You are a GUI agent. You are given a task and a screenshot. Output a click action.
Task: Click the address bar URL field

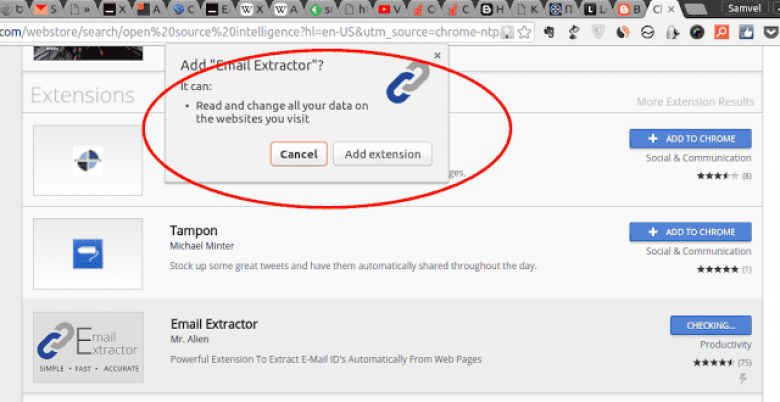pyautogui.click(x=250, y=32)
